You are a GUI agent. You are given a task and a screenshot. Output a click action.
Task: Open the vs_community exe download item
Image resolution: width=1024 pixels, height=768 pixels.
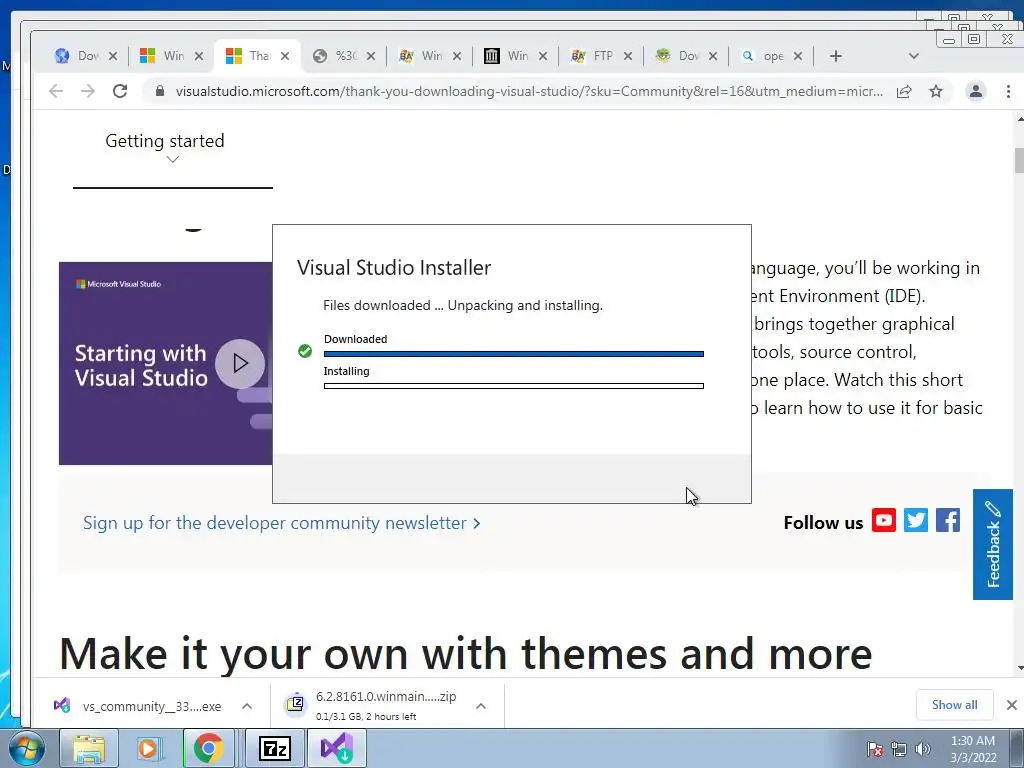click(x=139, y=706)
